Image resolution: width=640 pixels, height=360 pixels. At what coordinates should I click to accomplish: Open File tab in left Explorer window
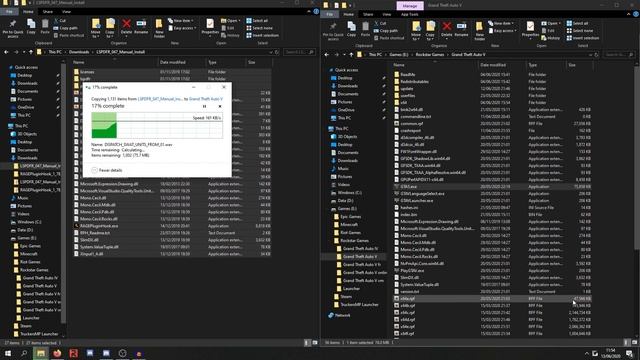tap(9, 12)
